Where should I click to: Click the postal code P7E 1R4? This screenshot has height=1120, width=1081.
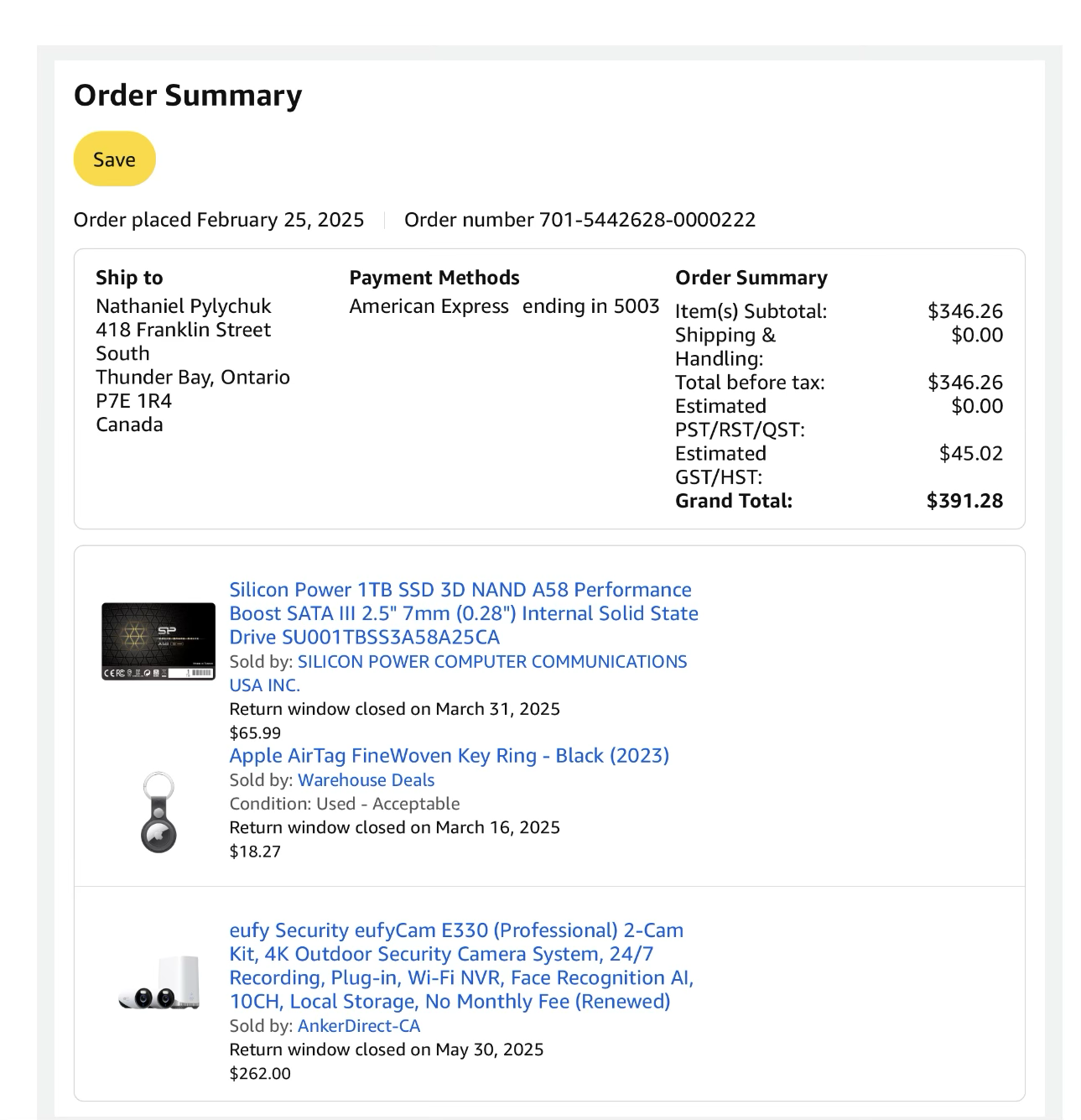[133, 401]
